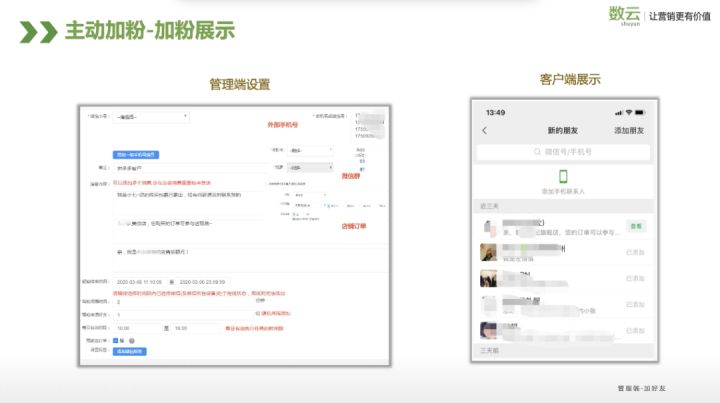Click the start time field 2020-03-06 11:10:06
This screenshot has height=403, width=720.
click(x=140, y=282)
